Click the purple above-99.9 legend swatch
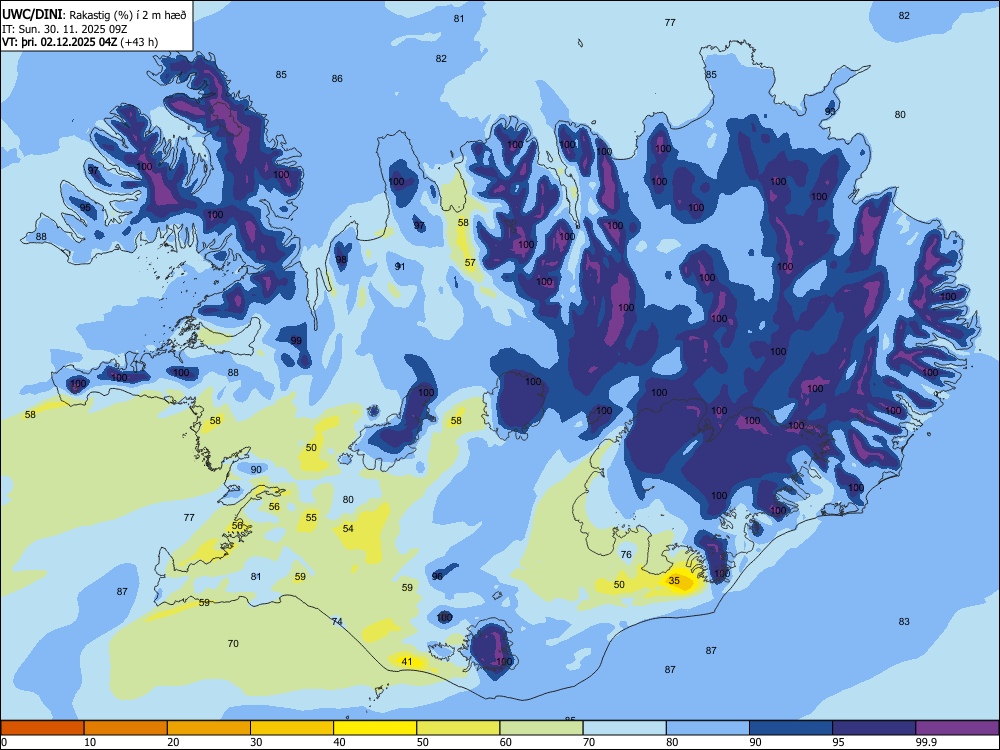Image resolution: width=1000 pixels, height=750 pixels. (x=957, y=728)
